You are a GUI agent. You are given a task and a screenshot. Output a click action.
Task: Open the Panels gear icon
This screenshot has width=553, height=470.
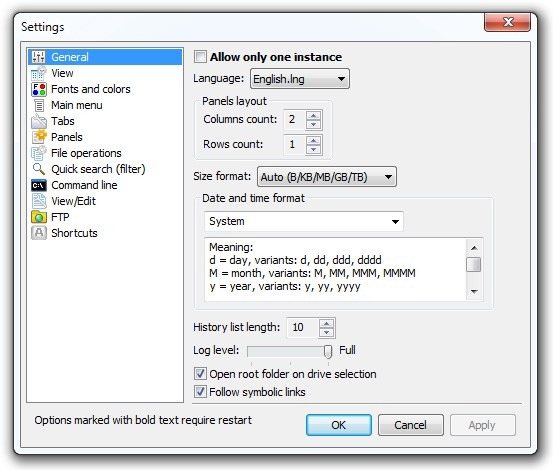[39, 137]
